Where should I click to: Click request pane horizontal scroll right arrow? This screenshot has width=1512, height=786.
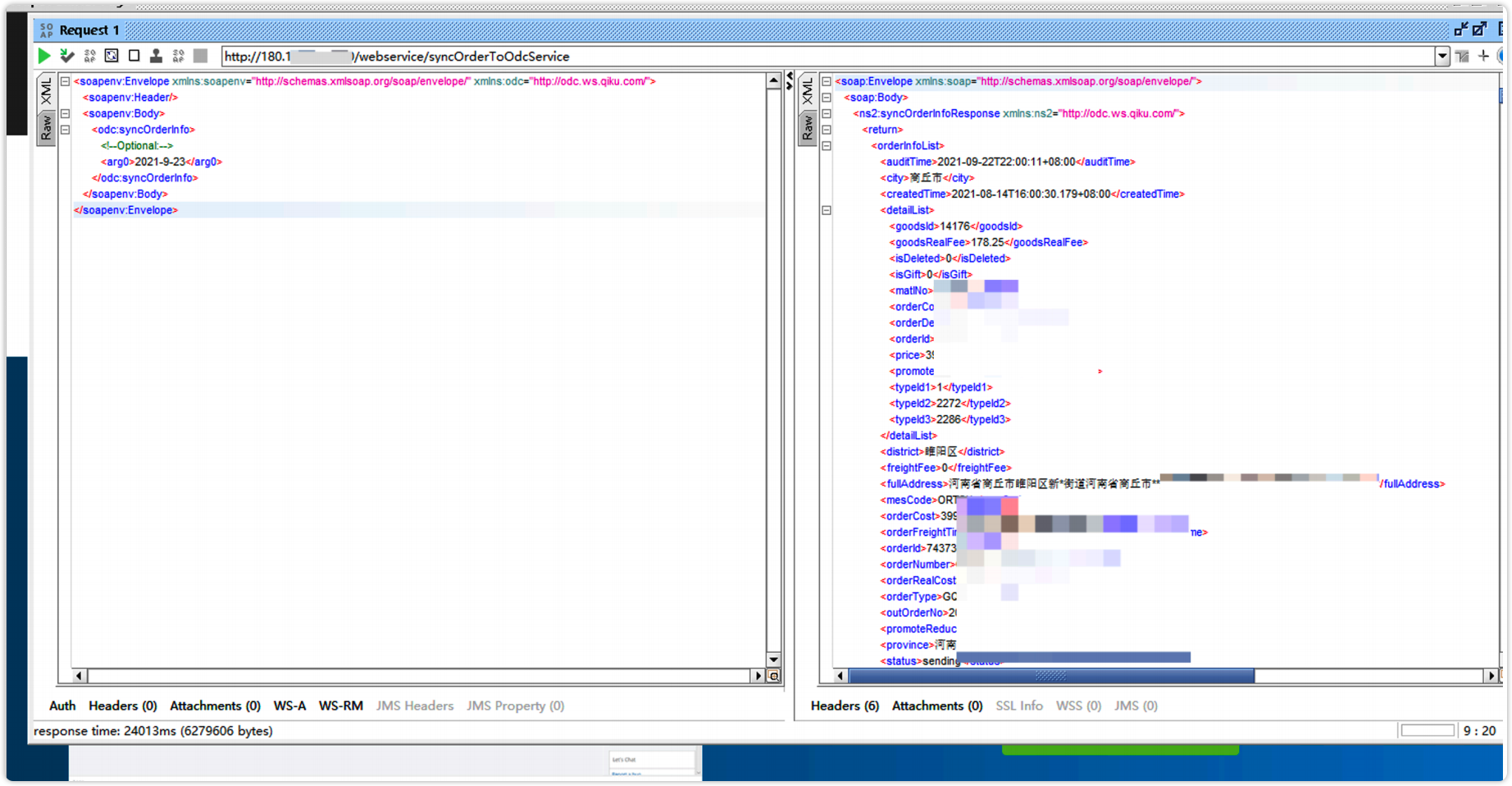click(758, 676)
